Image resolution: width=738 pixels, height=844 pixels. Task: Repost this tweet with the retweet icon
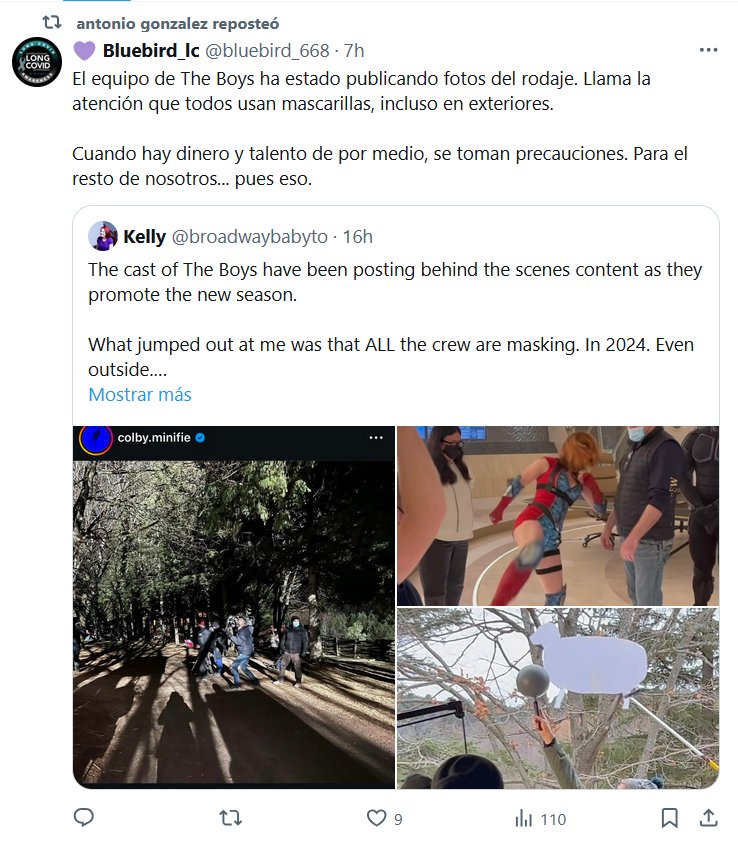click(x=230, y=818)
